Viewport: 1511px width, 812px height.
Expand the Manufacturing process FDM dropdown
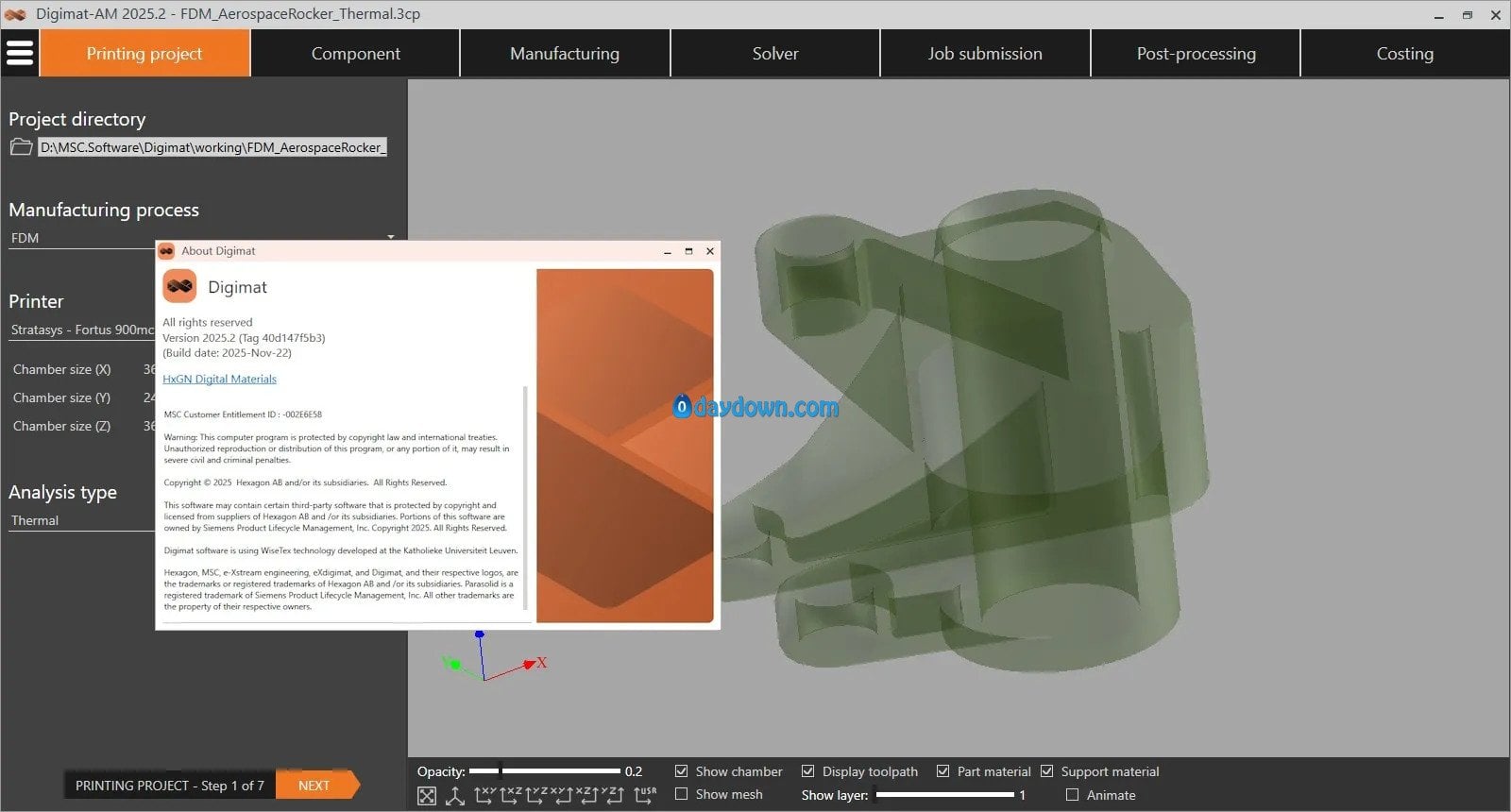click(202, 238)
